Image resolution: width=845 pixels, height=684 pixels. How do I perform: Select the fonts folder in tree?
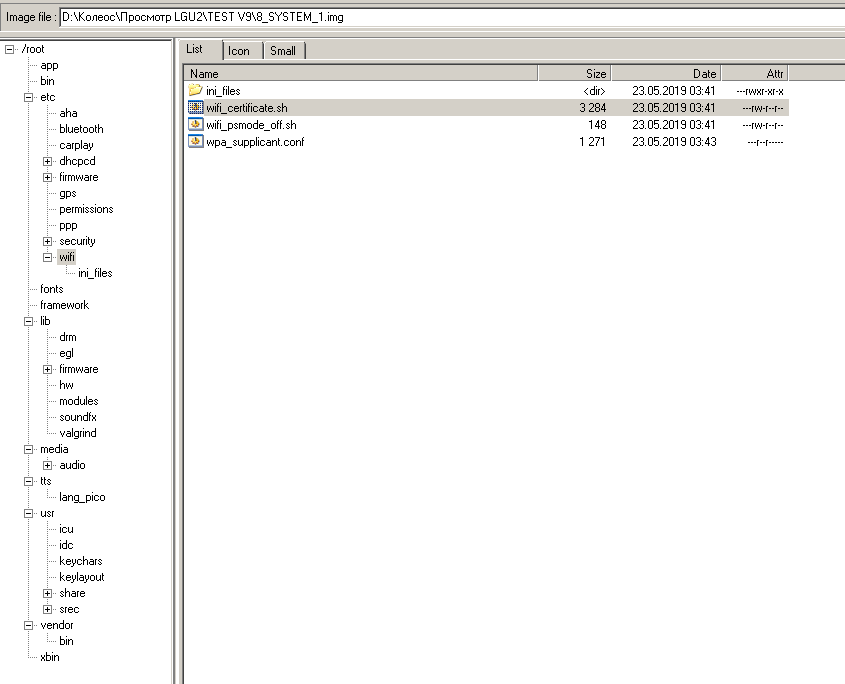pos(51,289)
